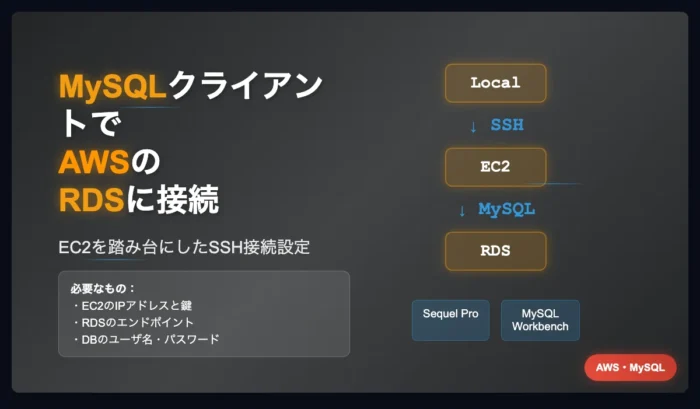The height and width of the screenshot is (409, 700).
Task: Click the Local box in diagram
Action: 496,83
